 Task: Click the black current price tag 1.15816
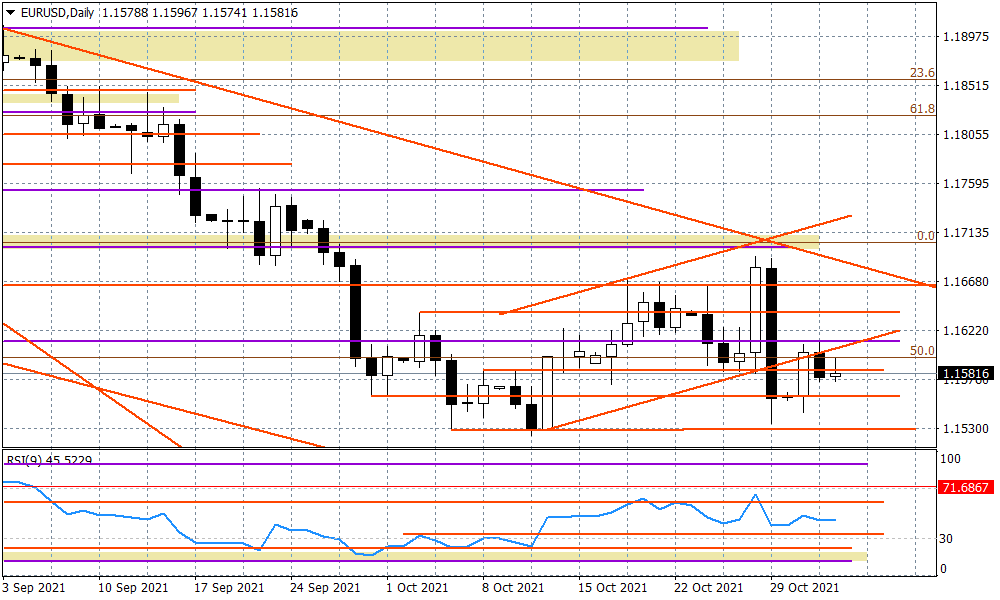pyautogui.click(x=966, y=374)
